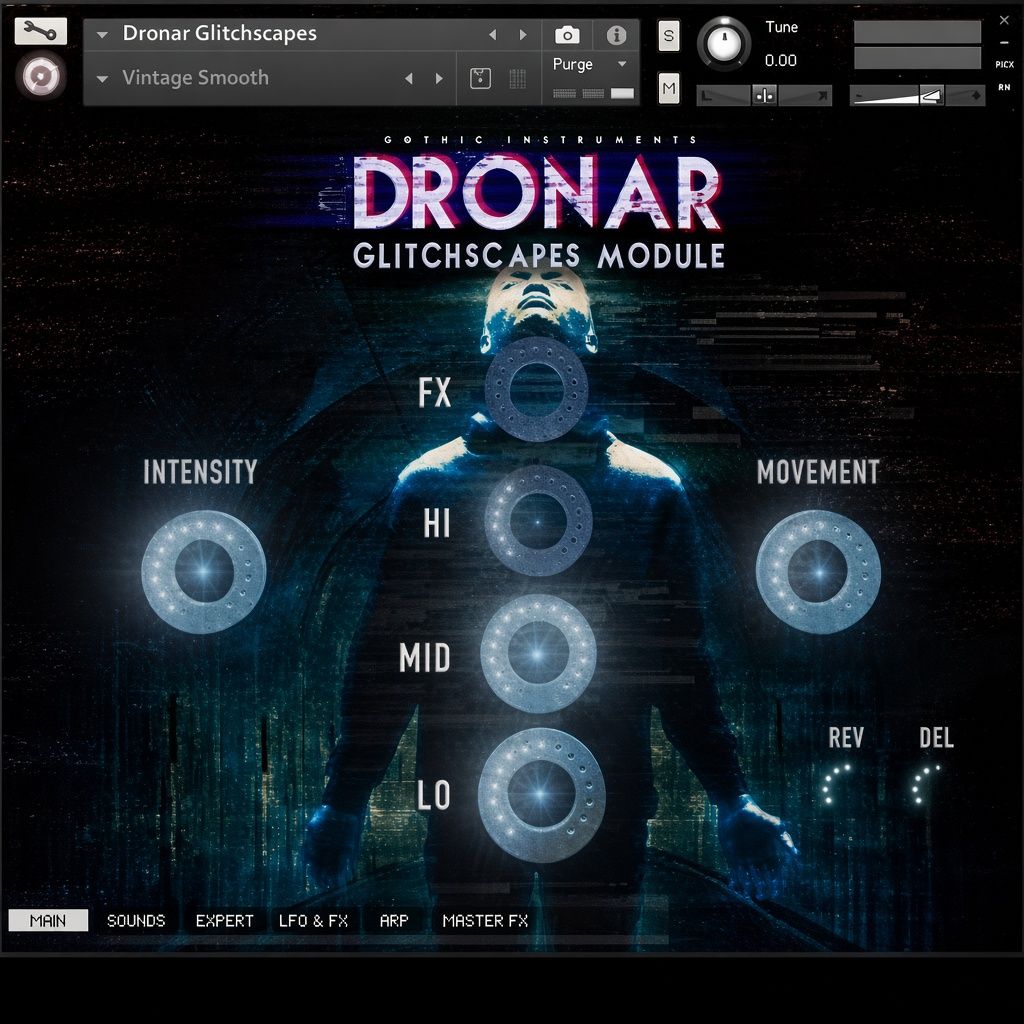Click the pan slider center handle
The width and height of the screenshot is (1024, 1024).
coord(763,96)
